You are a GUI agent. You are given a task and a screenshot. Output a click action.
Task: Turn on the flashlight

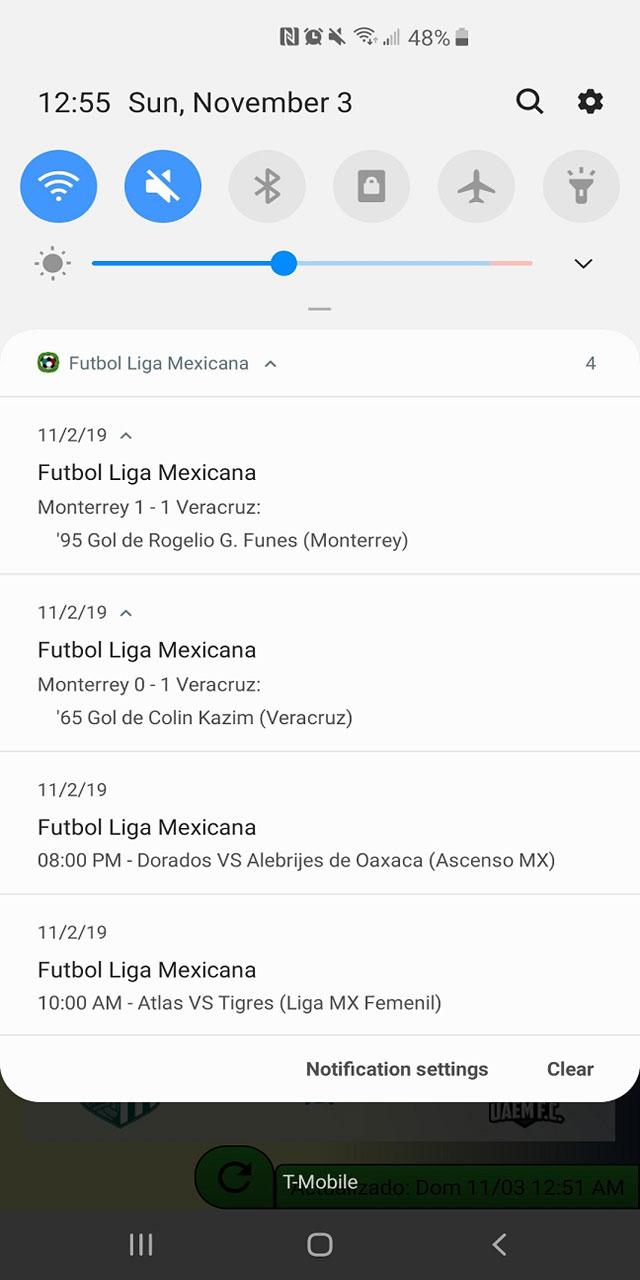pos(581,186)
